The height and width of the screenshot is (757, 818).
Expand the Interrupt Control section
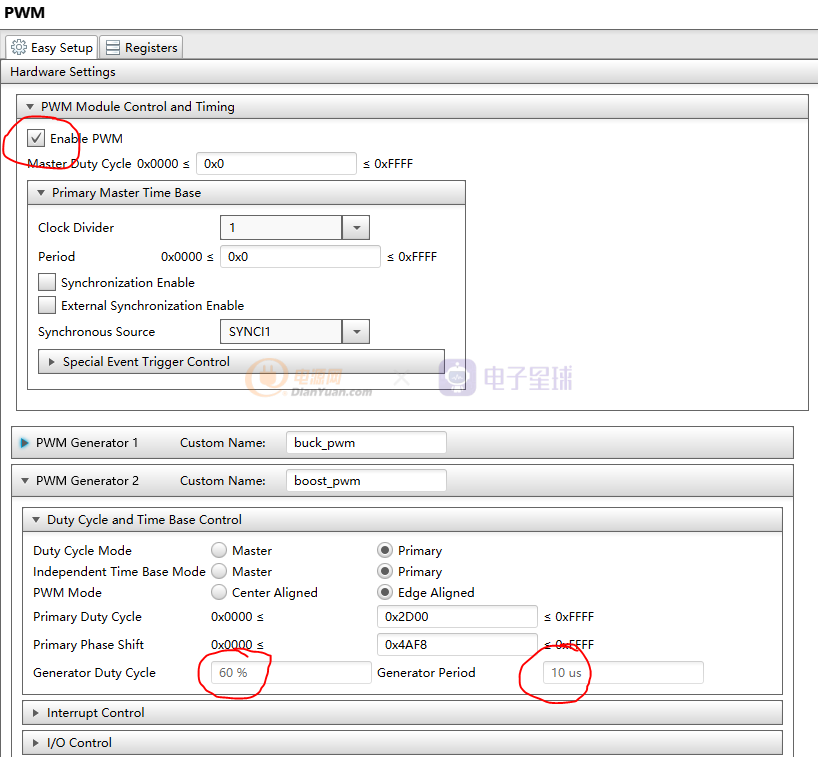pyautogui.click(x=36, y=713)
